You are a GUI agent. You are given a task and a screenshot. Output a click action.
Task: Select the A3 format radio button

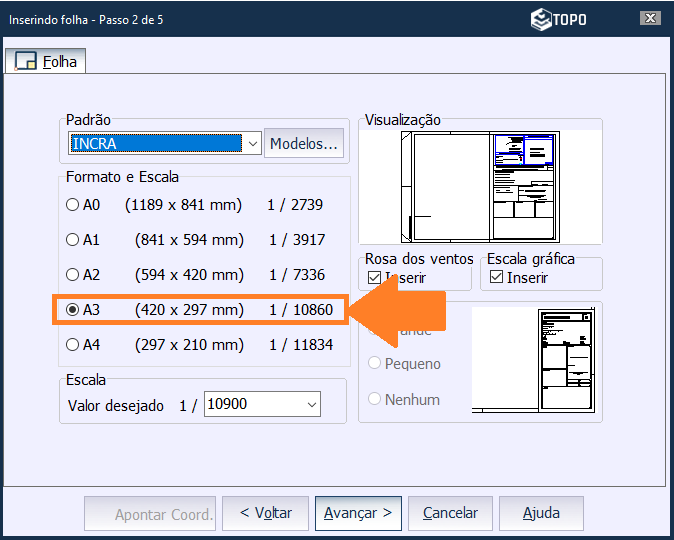coord(72,310)
